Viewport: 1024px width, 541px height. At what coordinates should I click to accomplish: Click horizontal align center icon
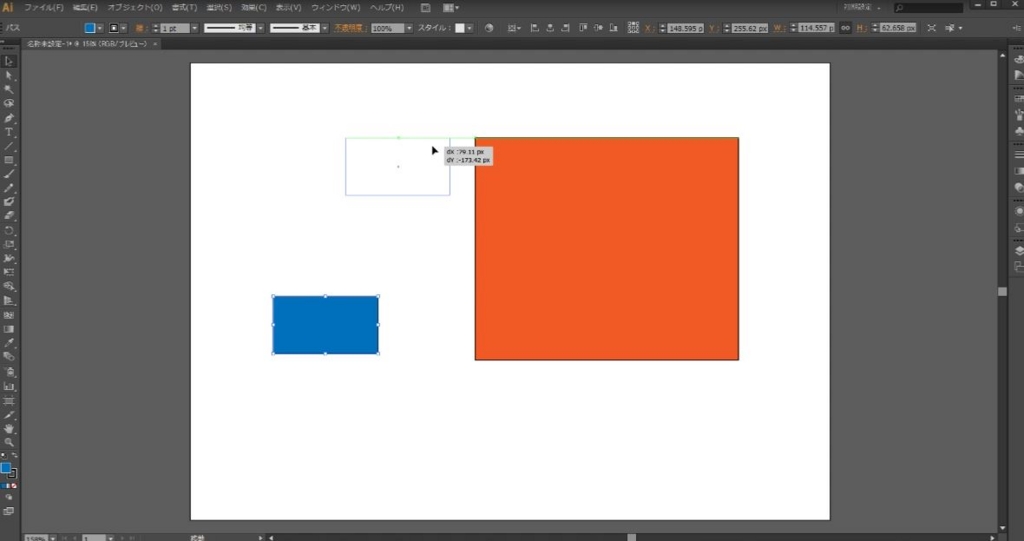pyautogui.click(x=550, y=28)
